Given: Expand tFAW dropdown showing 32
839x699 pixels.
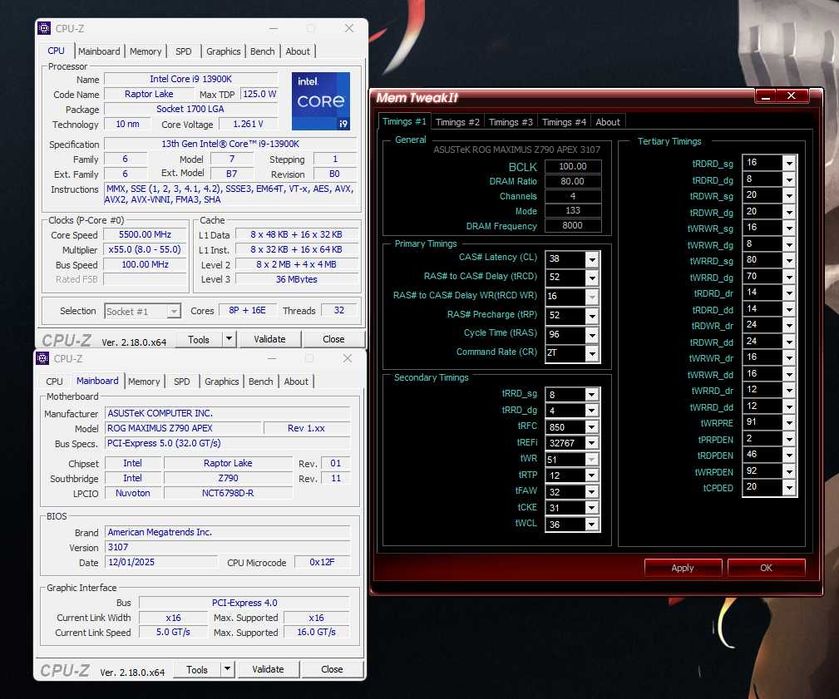Looking at the screenshot, I should 591,492.
